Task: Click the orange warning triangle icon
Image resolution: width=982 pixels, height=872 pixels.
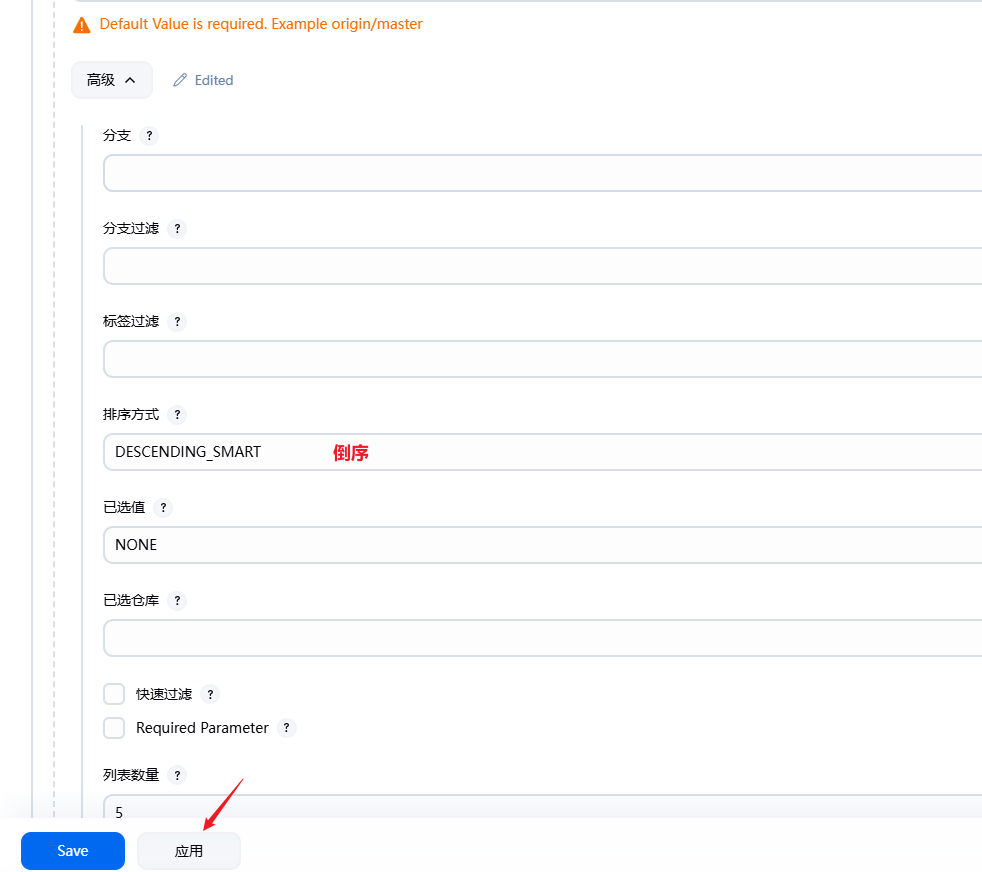Action: (81, 25)
